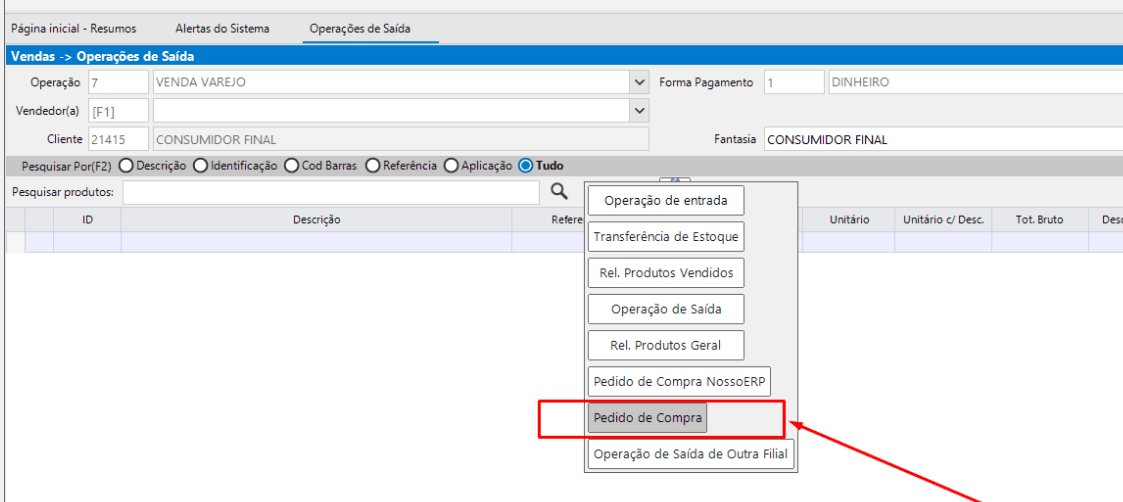This screenshot has width=1123, height=502.
Task: Select the Operações de Saída tab
Action: pyautogui.click(x=360, y=29)
